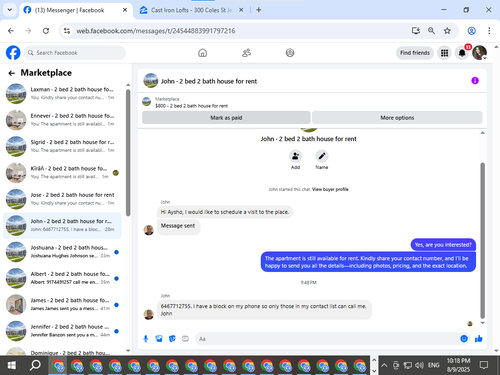The width and height of the screenshot is (500, 375).
Task: Select the John conversation in the list
Action: tap(62, 225)
